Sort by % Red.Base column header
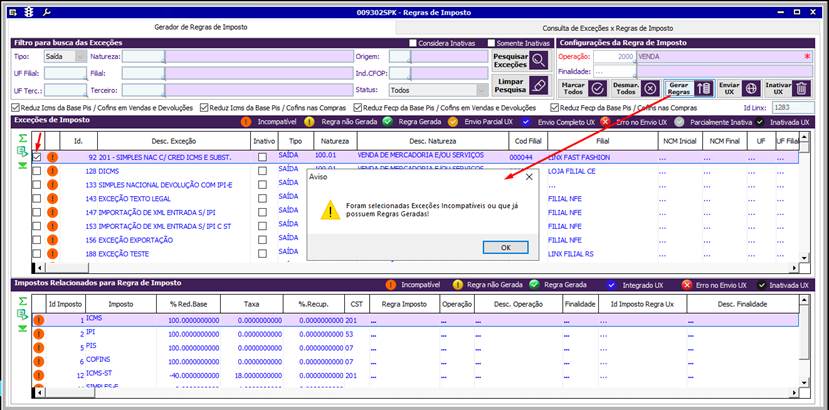Screen dimensions: 829x410 point(189,304)
